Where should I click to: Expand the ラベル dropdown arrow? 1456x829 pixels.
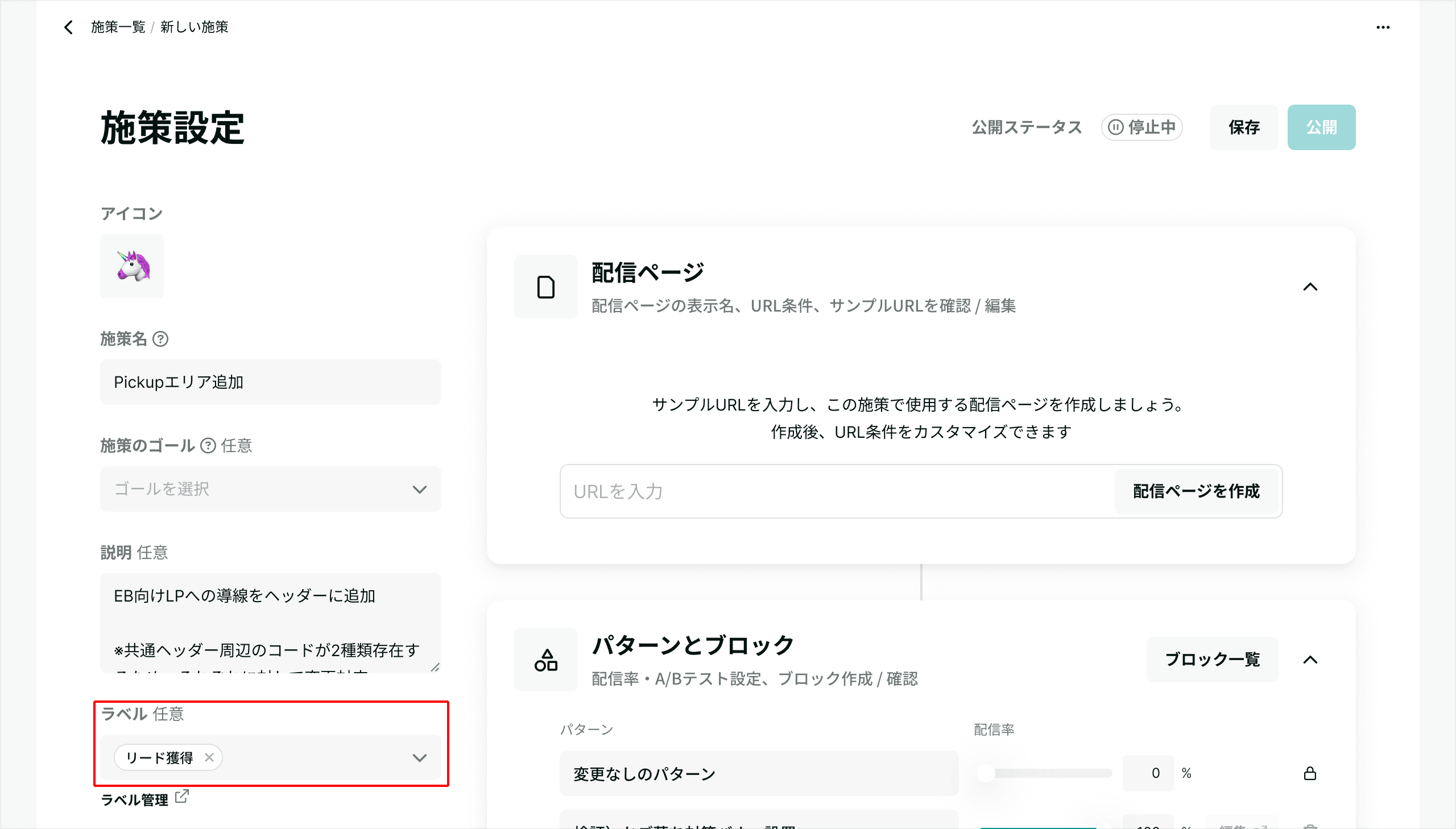[x=420, y=758]
